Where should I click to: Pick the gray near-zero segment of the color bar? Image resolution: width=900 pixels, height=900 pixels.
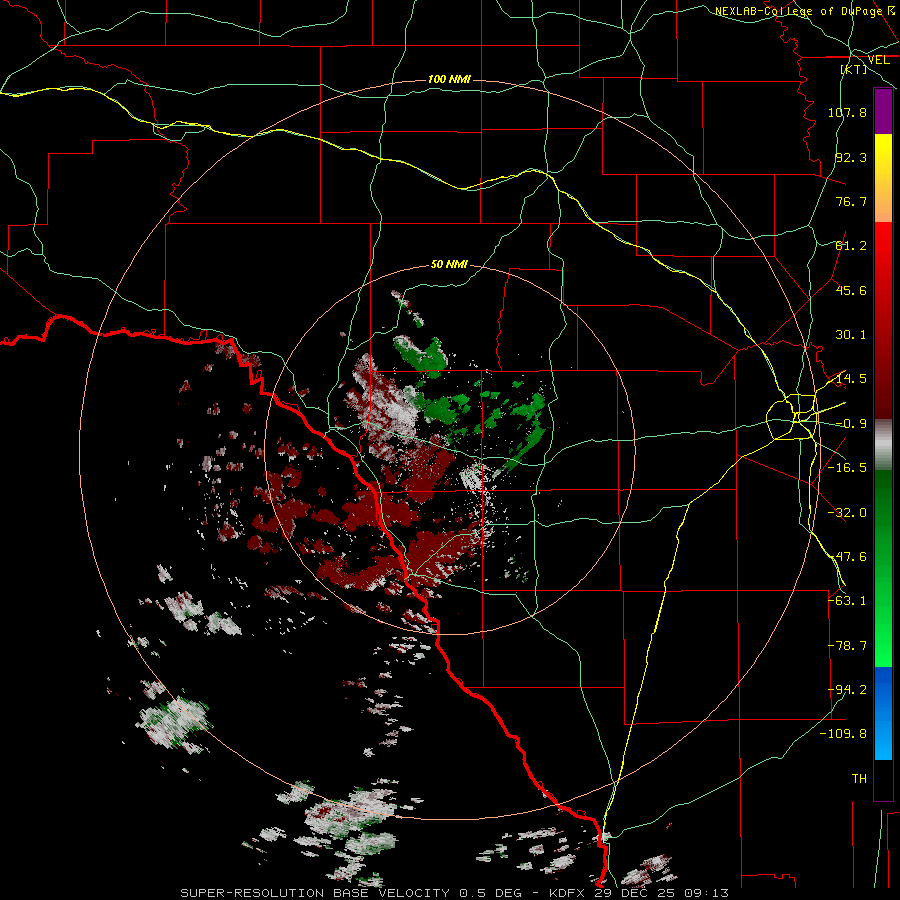coord(883,445)
